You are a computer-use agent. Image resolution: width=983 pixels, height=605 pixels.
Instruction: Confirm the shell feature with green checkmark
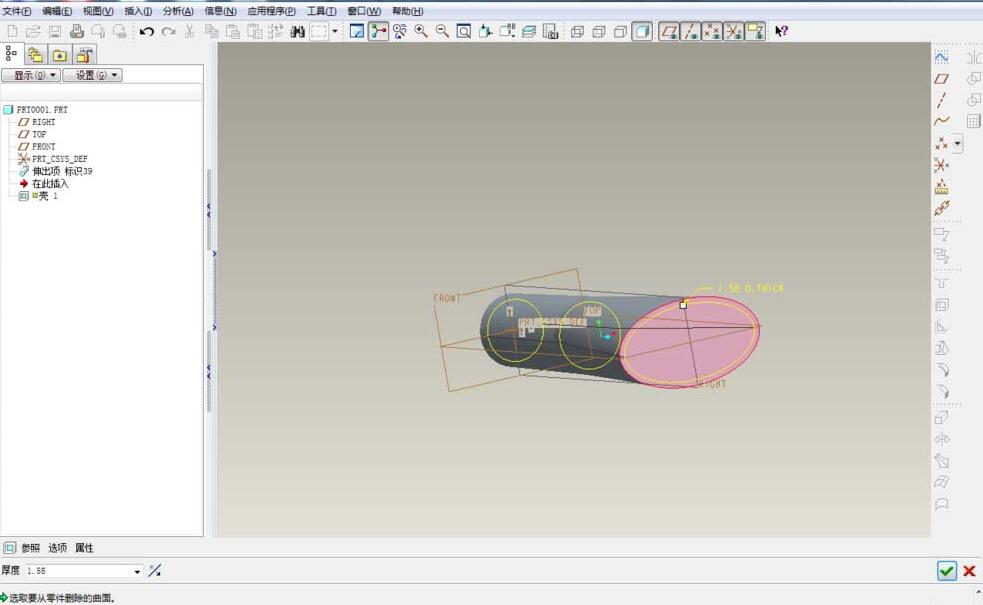pyautogui.click(x=946, y=571)
